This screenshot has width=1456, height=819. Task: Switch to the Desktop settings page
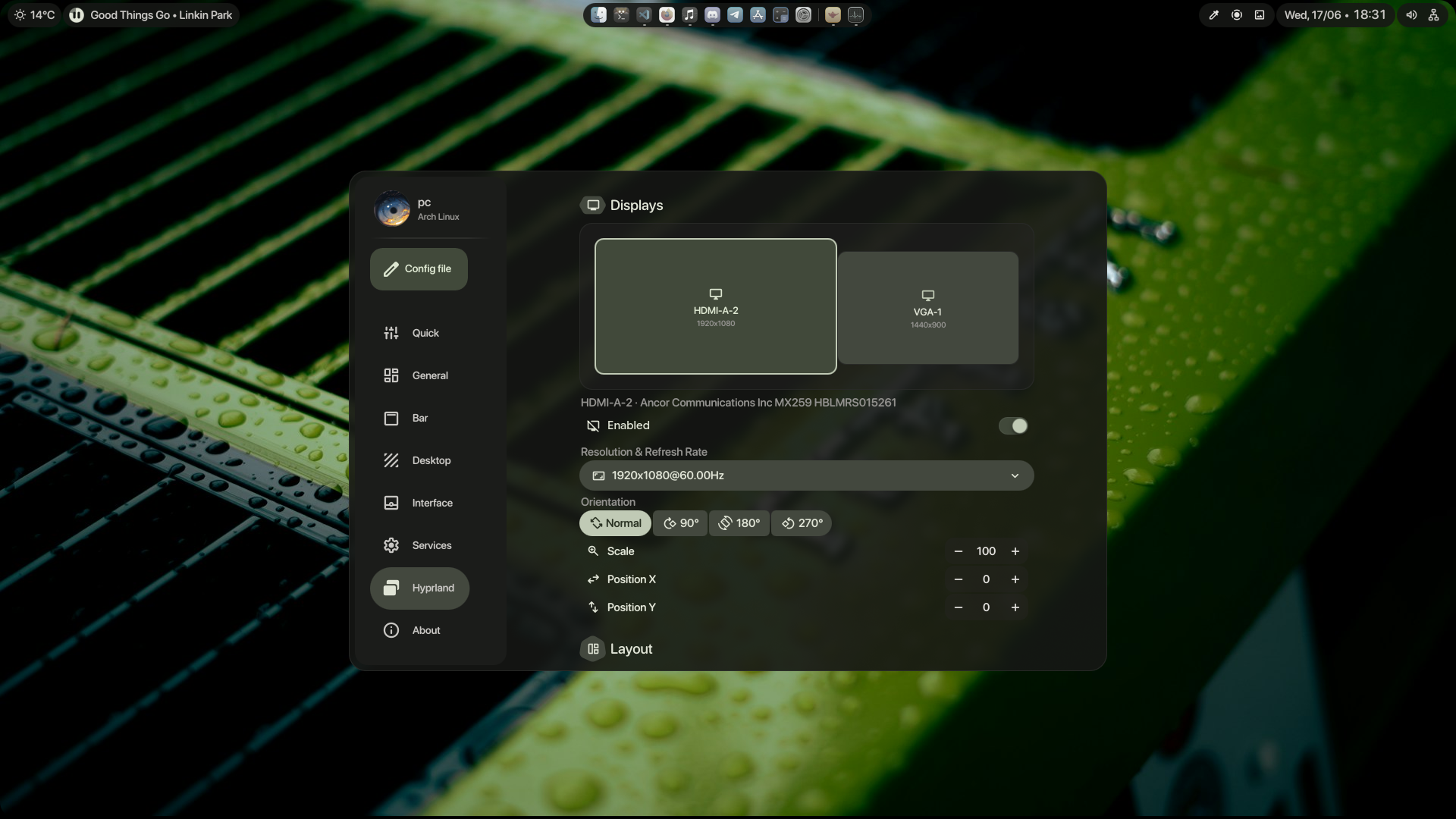419,460
